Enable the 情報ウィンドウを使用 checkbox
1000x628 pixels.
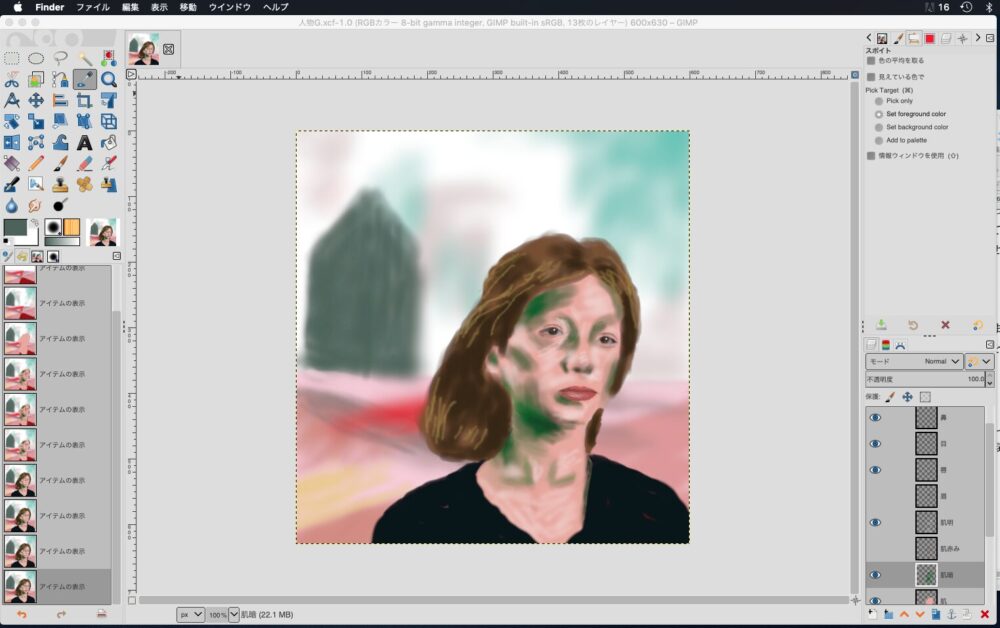(871, 155)
